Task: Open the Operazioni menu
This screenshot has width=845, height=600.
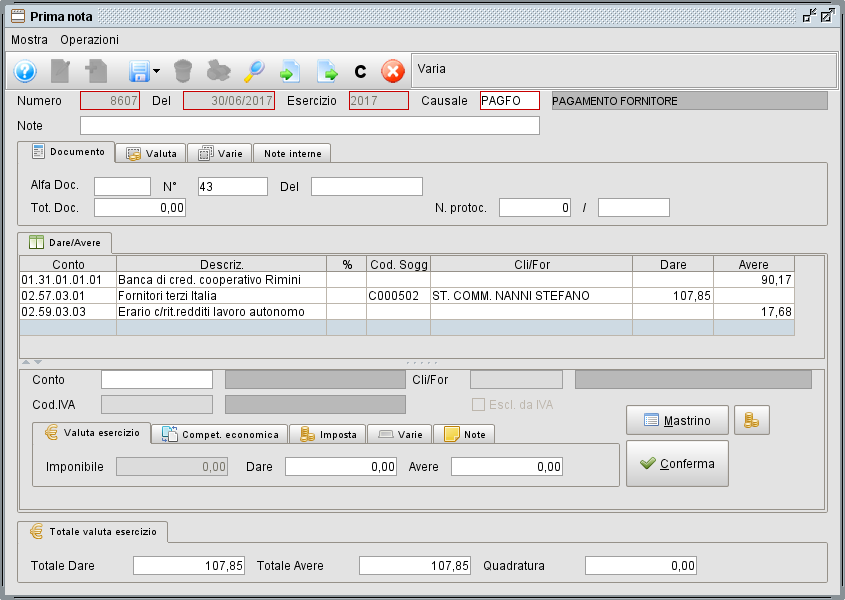Action: [89, 40]
